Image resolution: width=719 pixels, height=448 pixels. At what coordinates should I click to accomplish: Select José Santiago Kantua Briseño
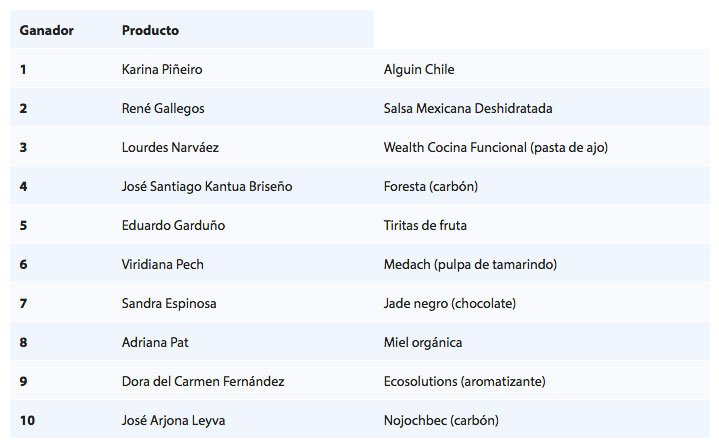click(207, 186)
